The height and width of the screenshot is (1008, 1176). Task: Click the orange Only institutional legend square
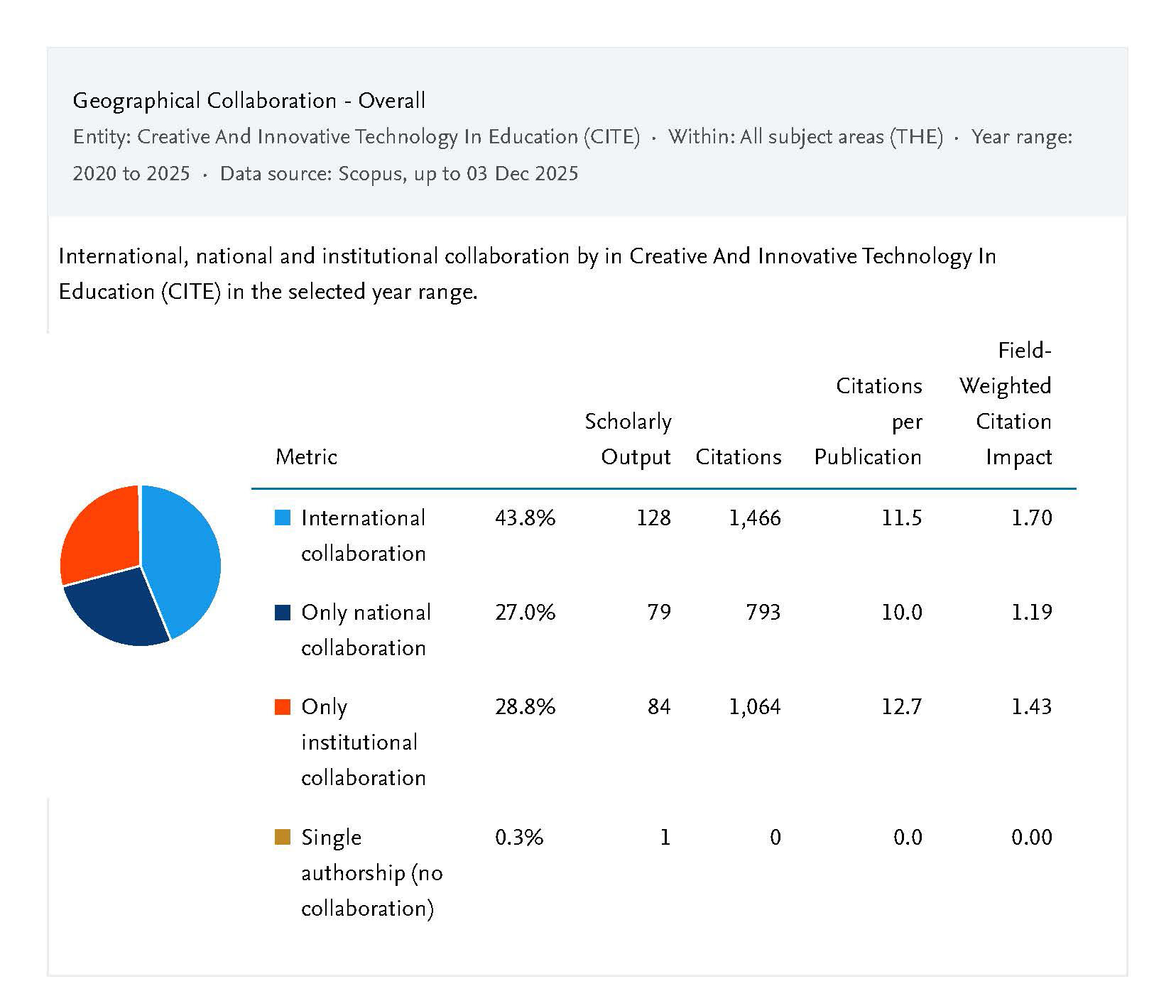tap(283, 707)
